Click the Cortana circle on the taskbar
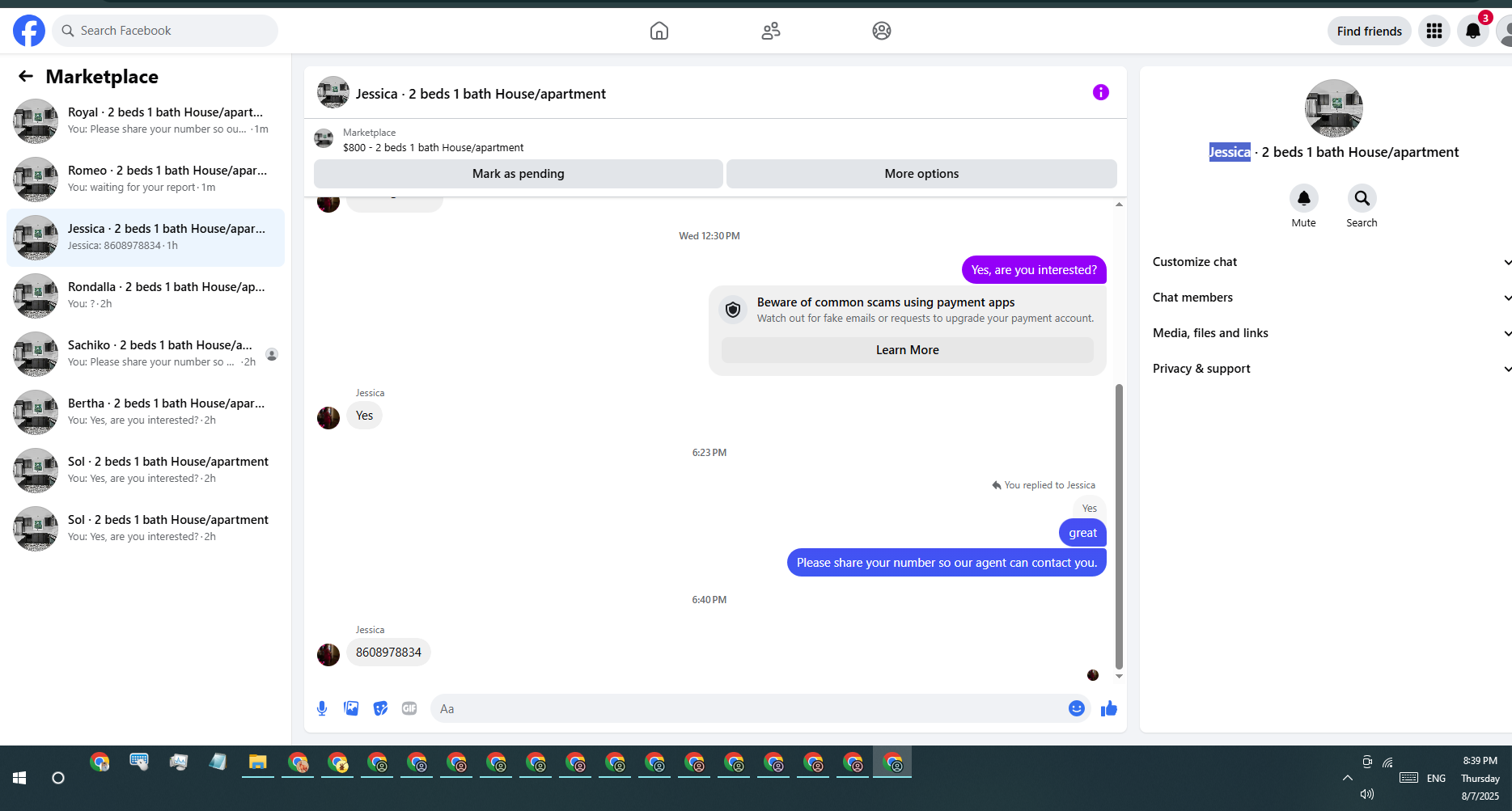The height and width of the screenshot is (811, 1512). tap(58, 778)
